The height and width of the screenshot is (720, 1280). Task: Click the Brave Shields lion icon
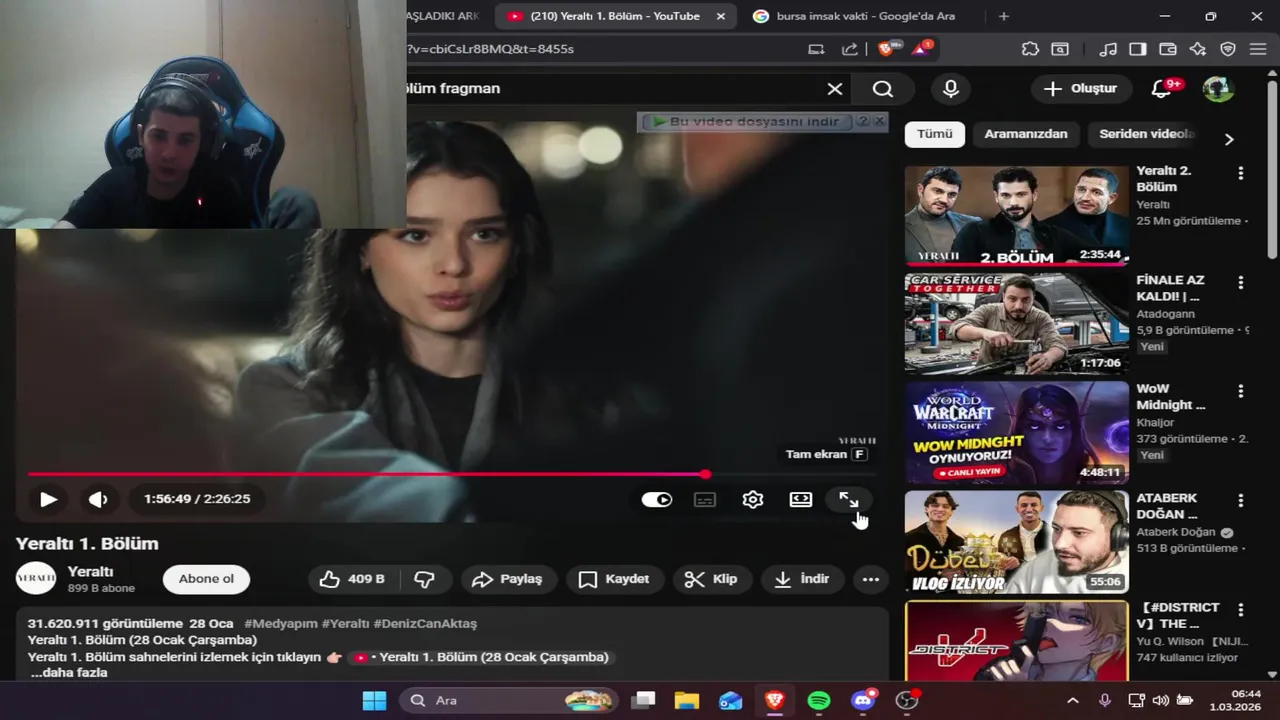[886, 49]
